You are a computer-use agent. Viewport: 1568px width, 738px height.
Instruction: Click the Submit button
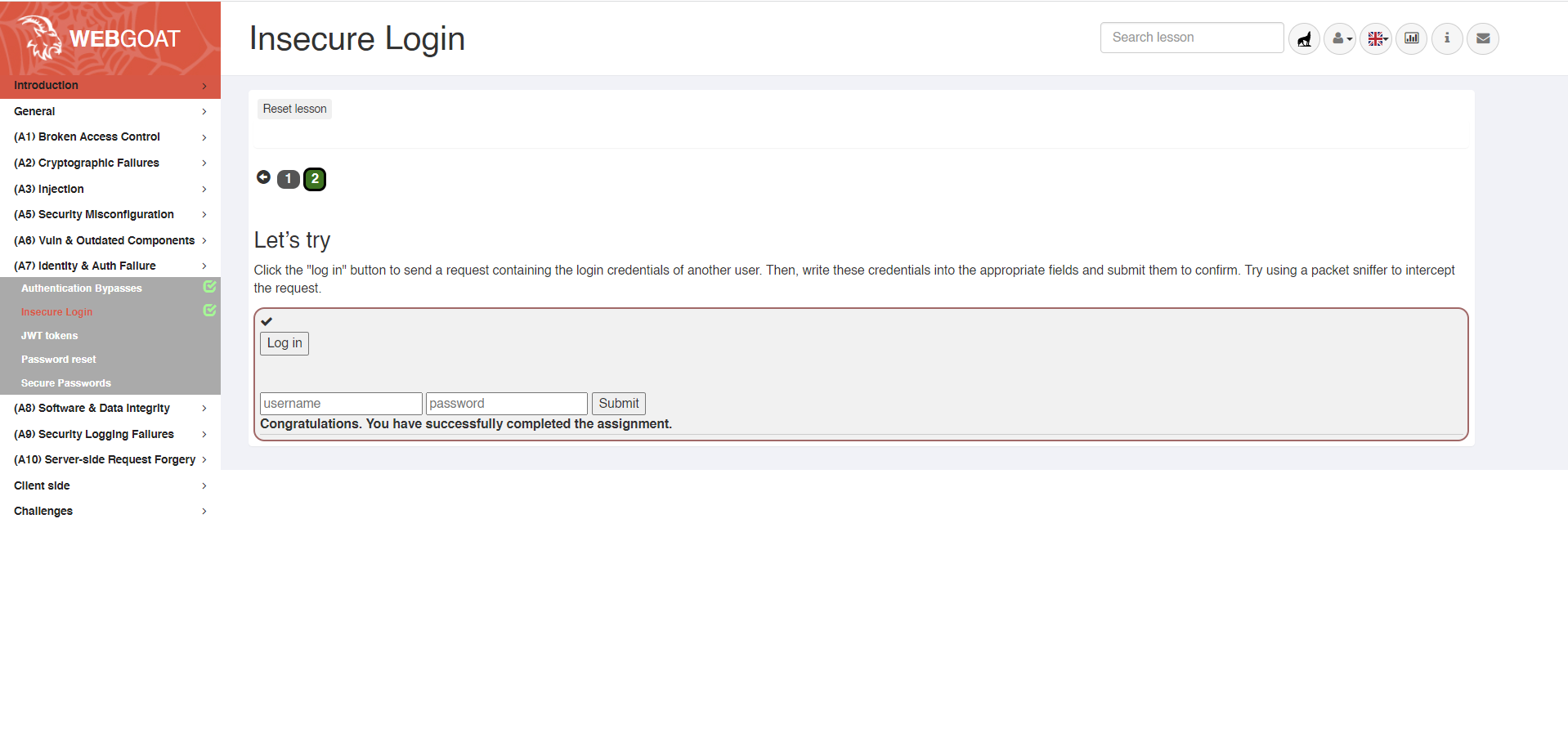coord(619,404)
